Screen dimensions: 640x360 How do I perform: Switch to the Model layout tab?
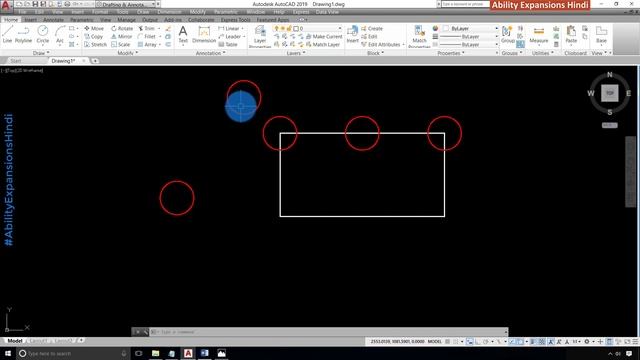click(x=15, y=341)
